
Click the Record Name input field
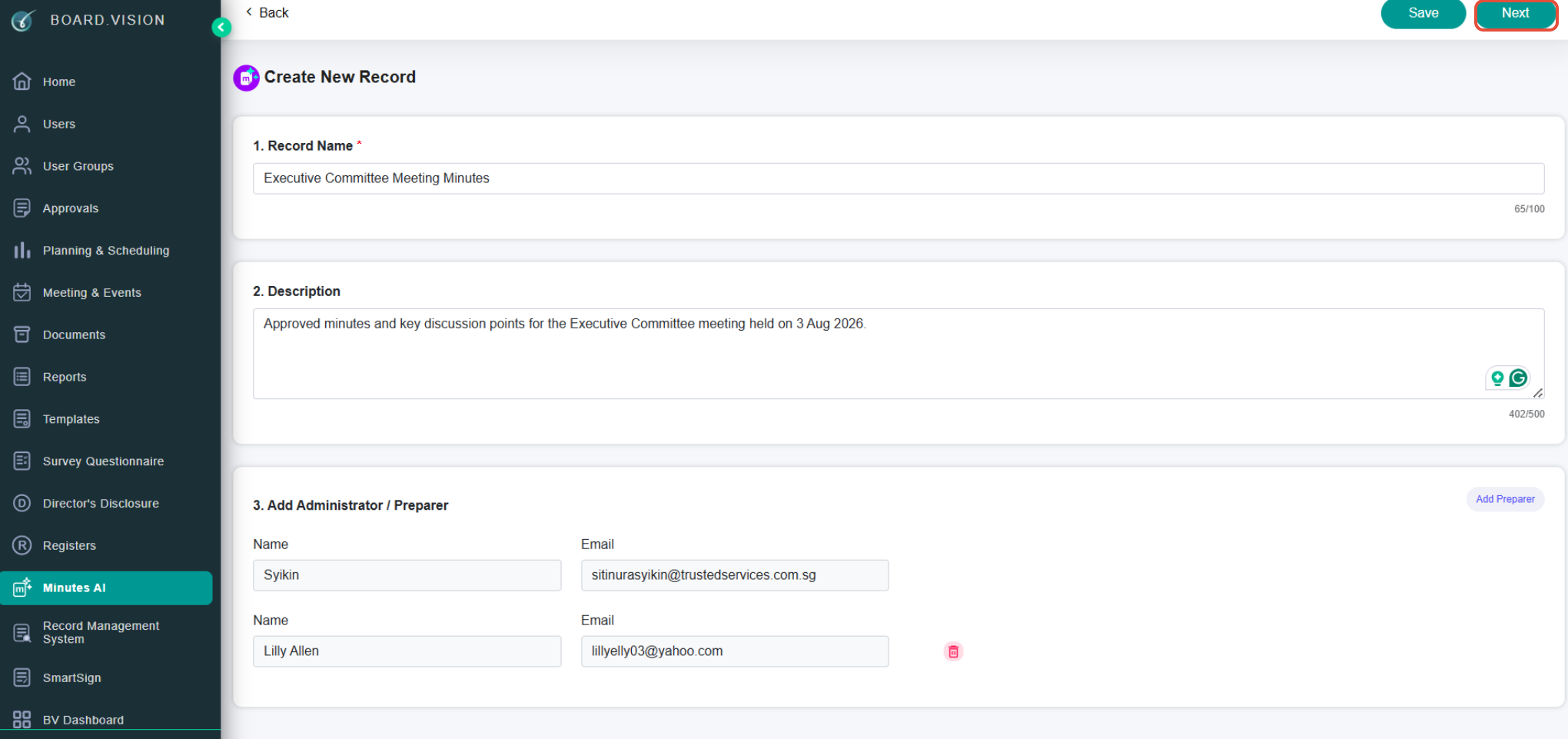899,178
